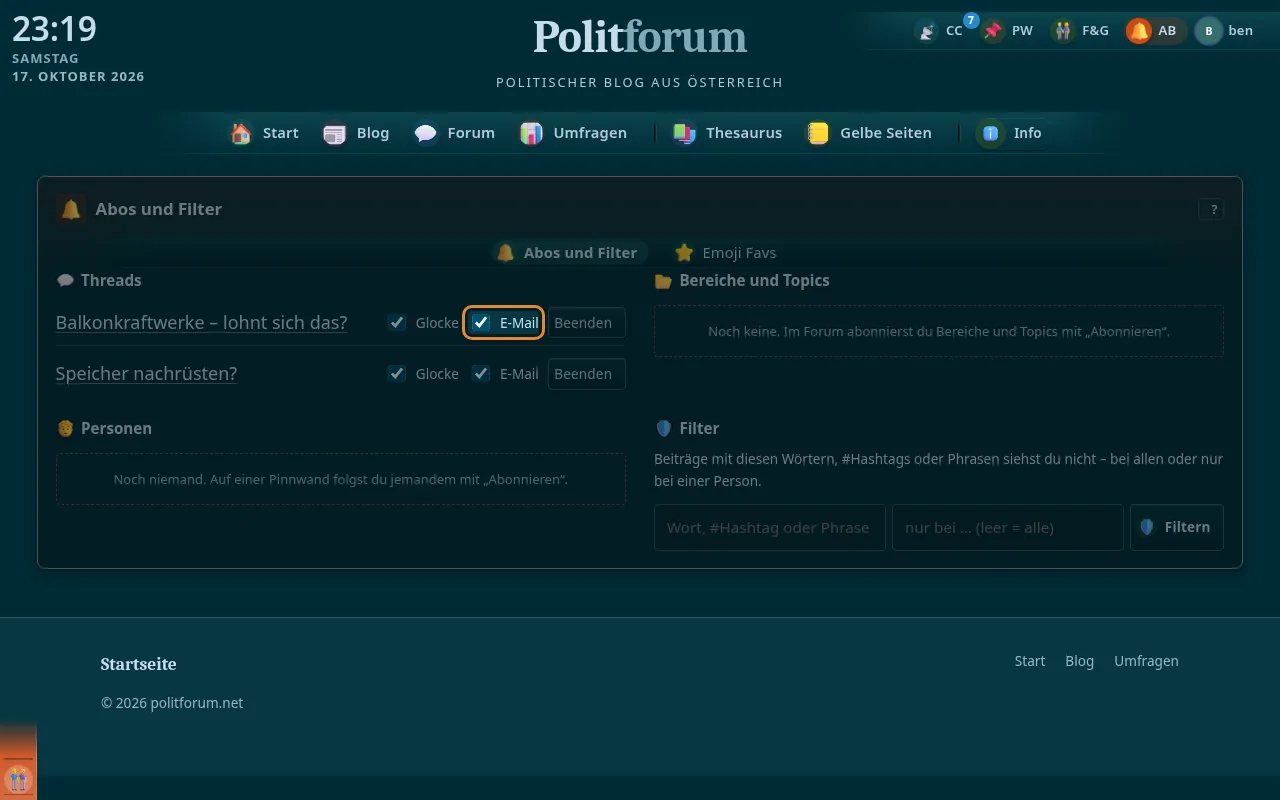Click the PW pin icon
Screen dimensions: 1280x800
coord(992,31)
